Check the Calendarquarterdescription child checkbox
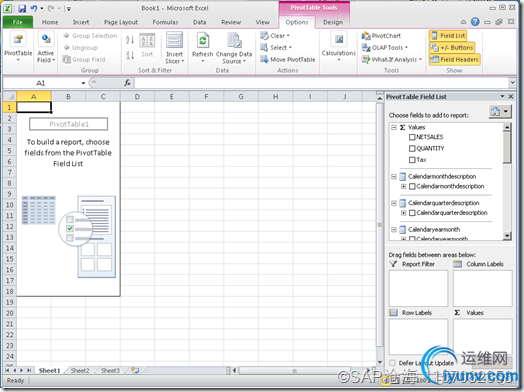The height and width of the screenshot is (392, 524). 412,213
